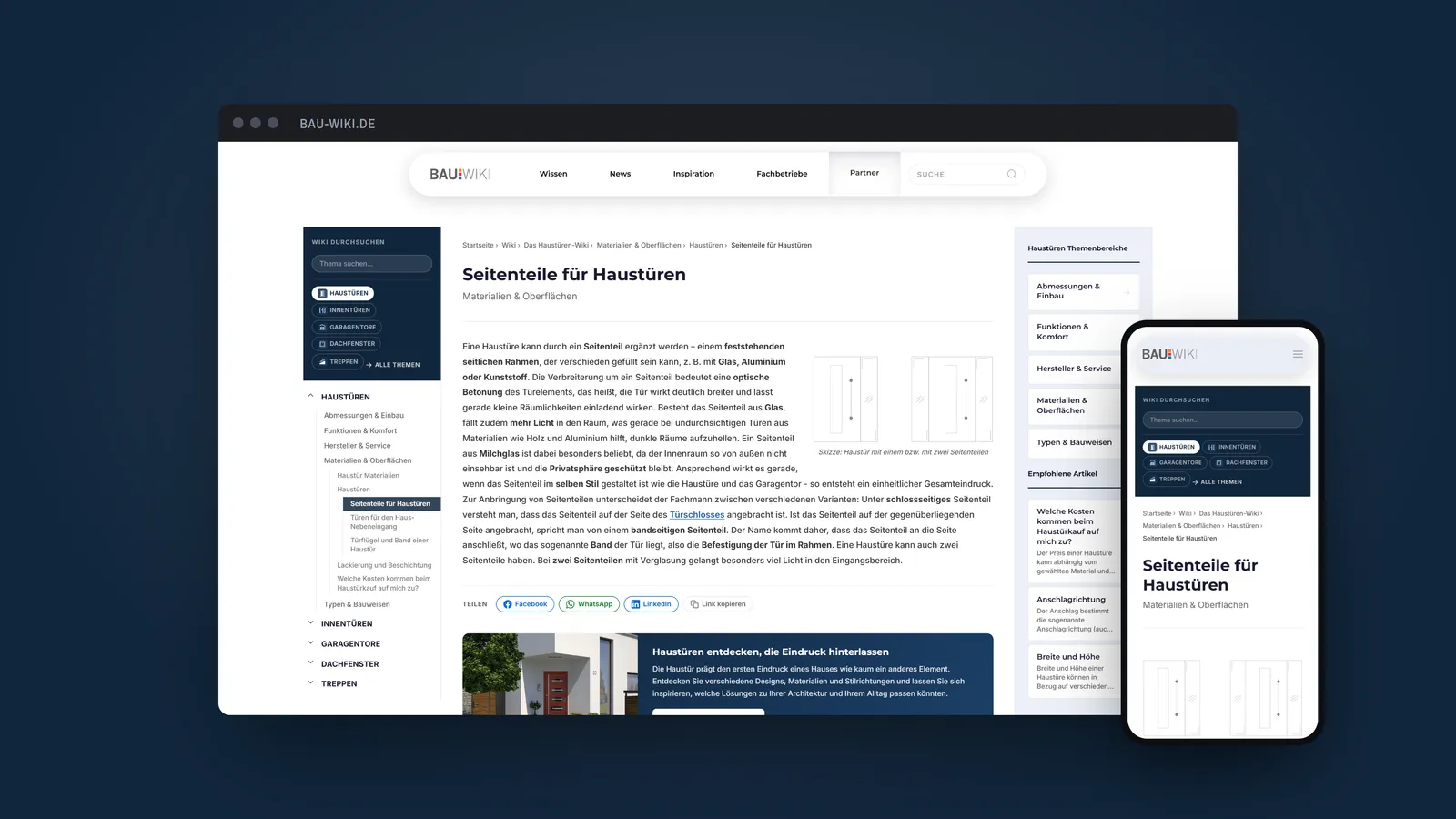Image resolution: width=1456 pixels, height=819 pixels.
Task: Open the Abmessungen & Einbau card in right panel
Action: (x=1084, y=291)
